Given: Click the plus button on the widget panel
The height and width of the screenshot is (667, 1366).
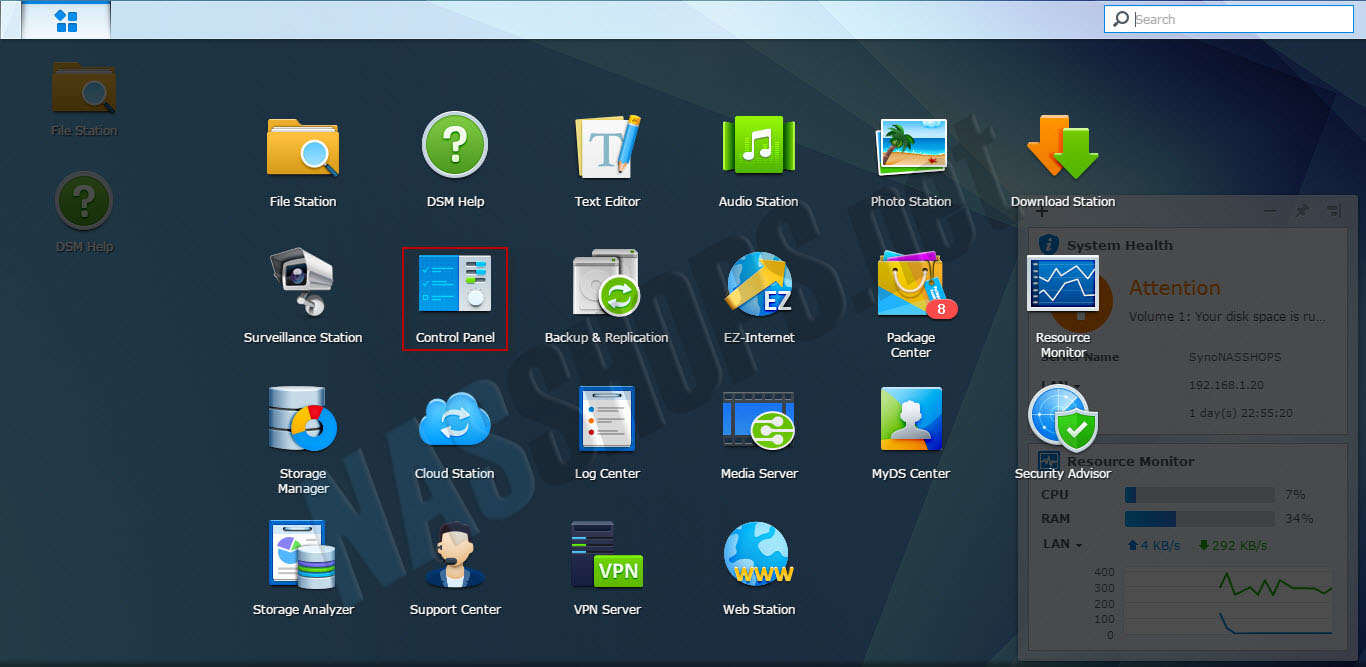Looking at the screenshot, I should tap(1041, 211).
